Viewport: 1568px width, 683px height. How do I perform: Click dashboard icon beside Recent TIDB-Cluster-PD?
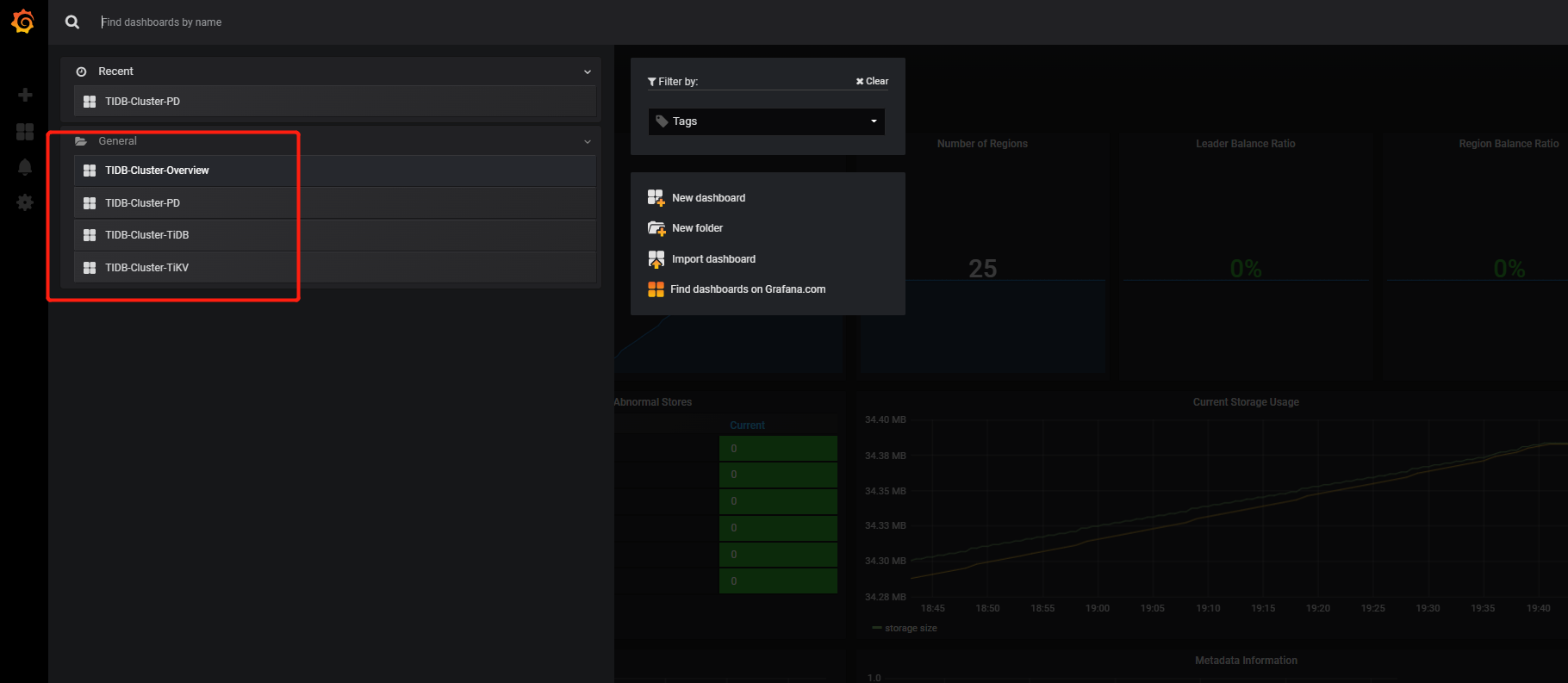90,102
